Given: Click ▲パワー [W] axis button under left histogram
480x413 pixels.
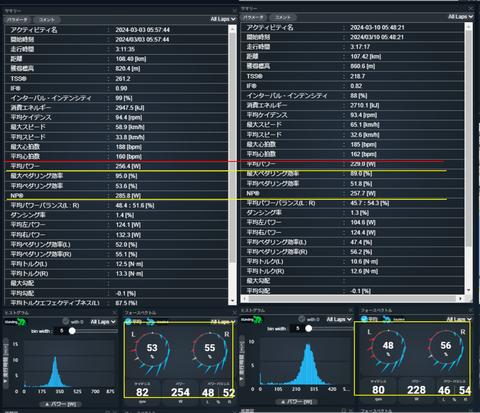Looking at the screenshot, I should click(61, 404).
